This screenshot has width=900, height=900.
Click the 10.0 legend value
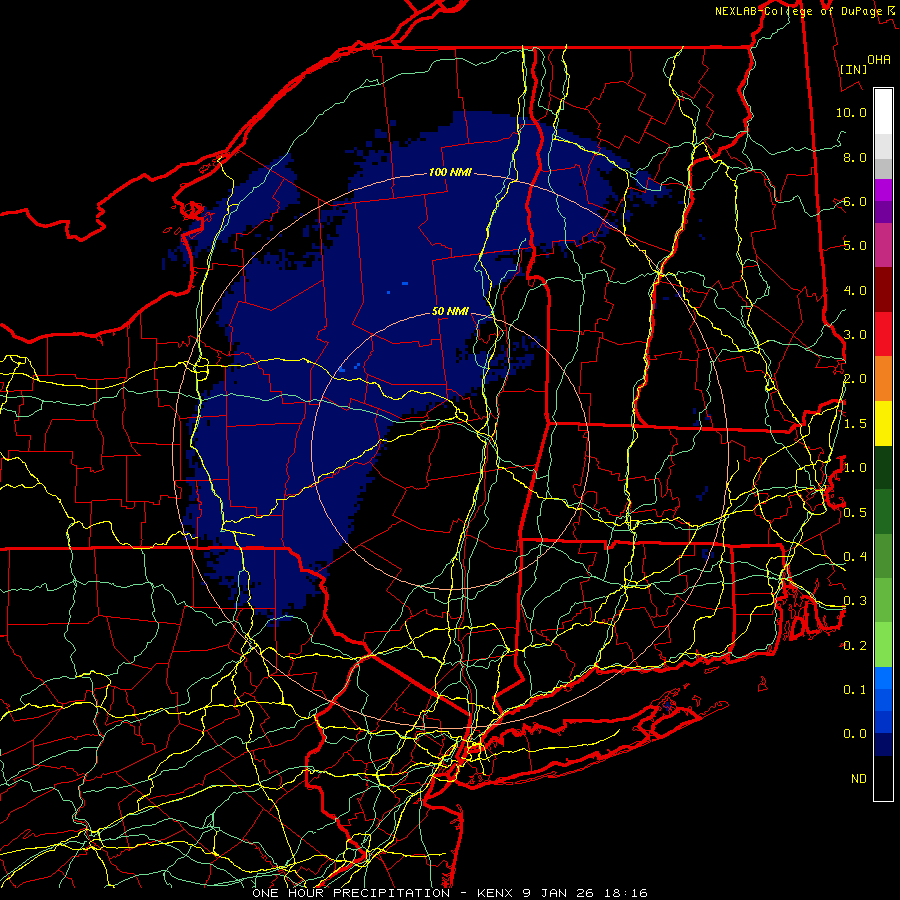[851, 112]
